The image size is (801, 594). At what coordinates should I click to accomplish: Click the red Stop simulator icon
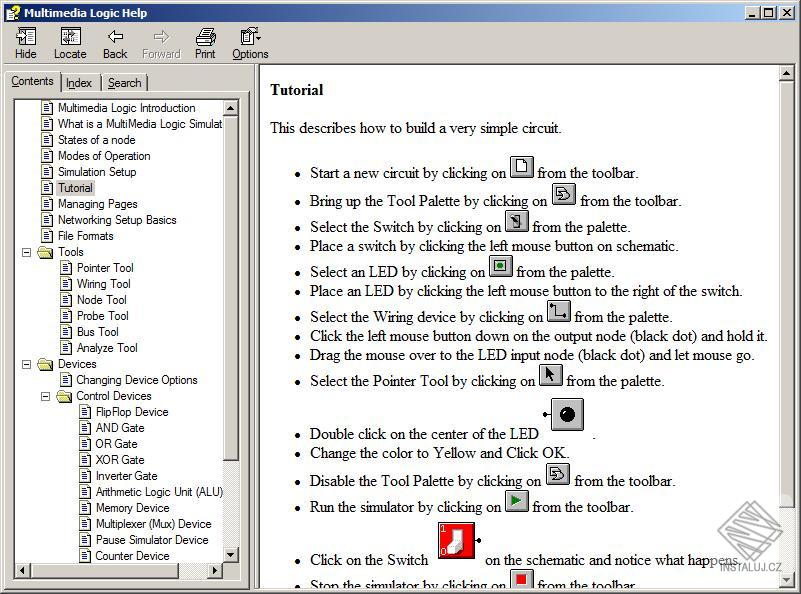(522, 581)
